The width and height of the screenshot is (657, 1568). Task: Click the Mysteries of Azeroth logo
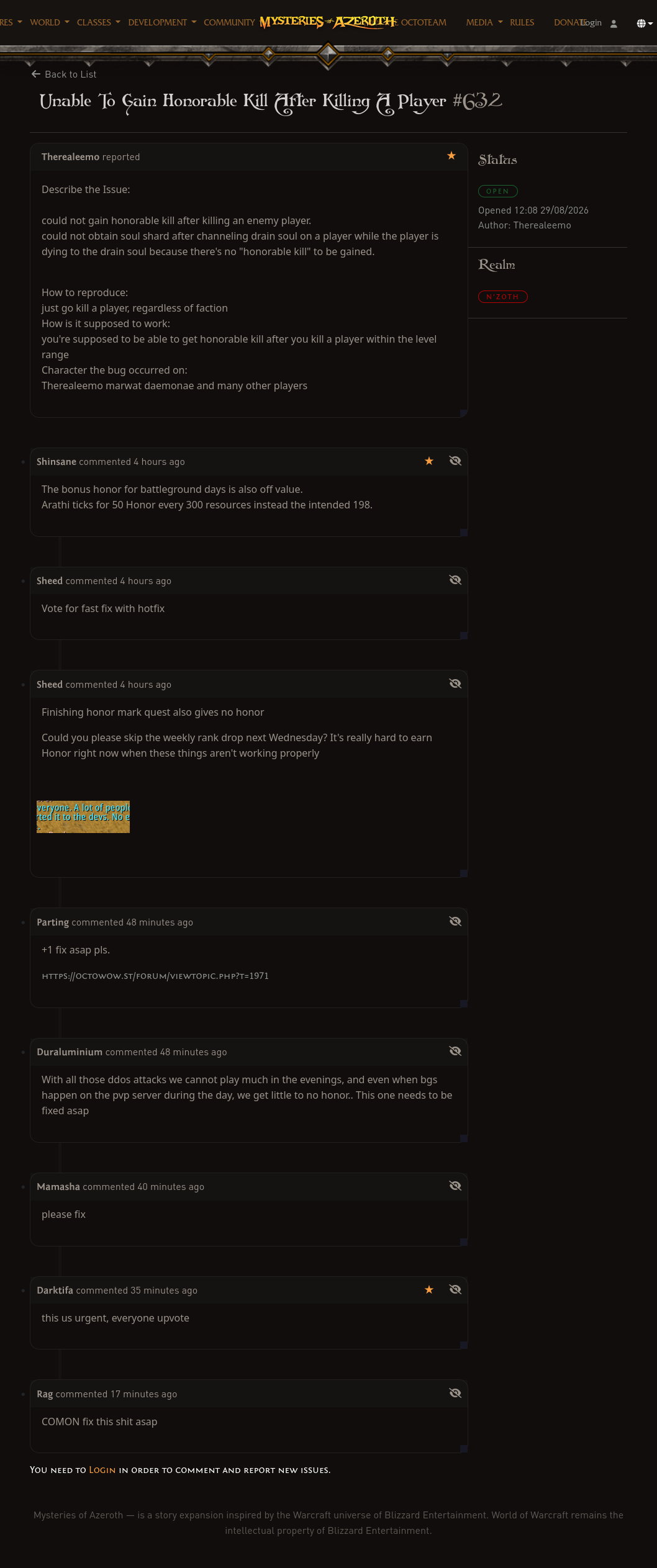[328, 22]
